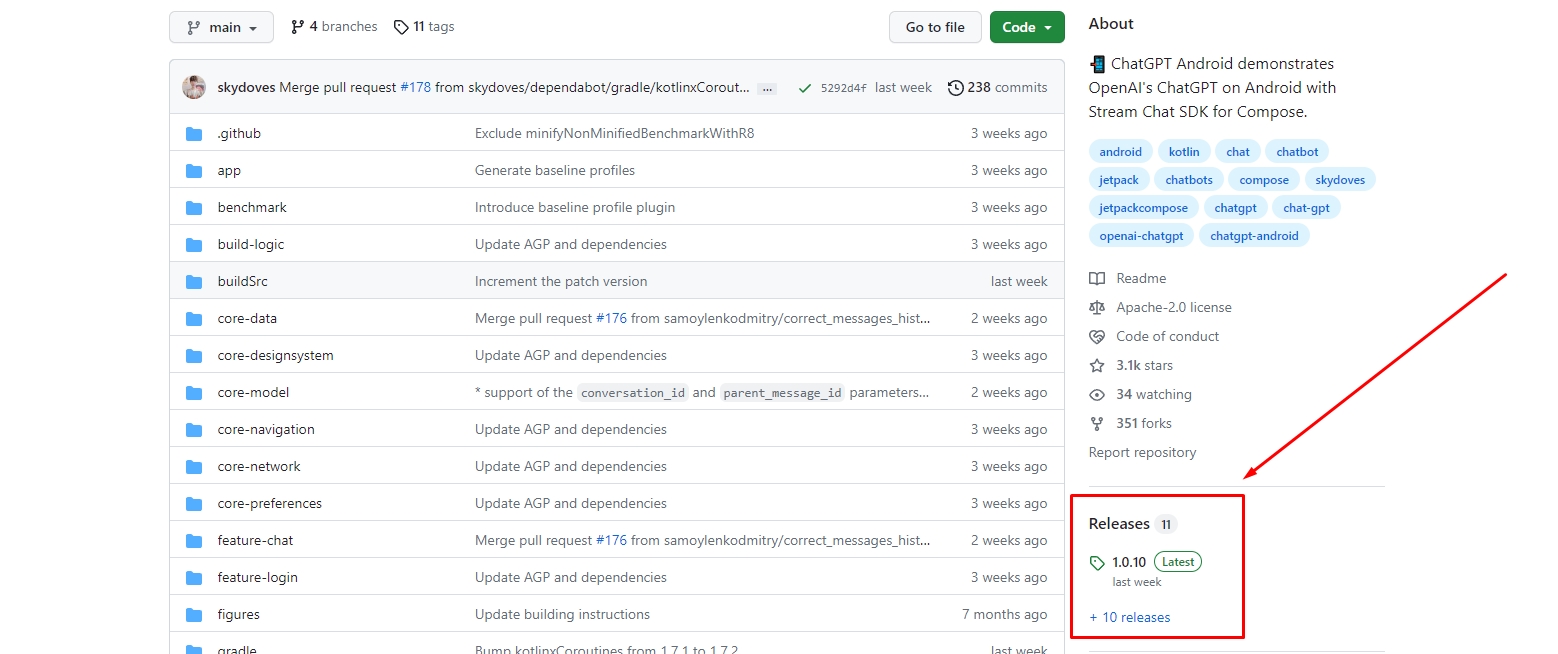Click the app folder icon

click(194, 170)
